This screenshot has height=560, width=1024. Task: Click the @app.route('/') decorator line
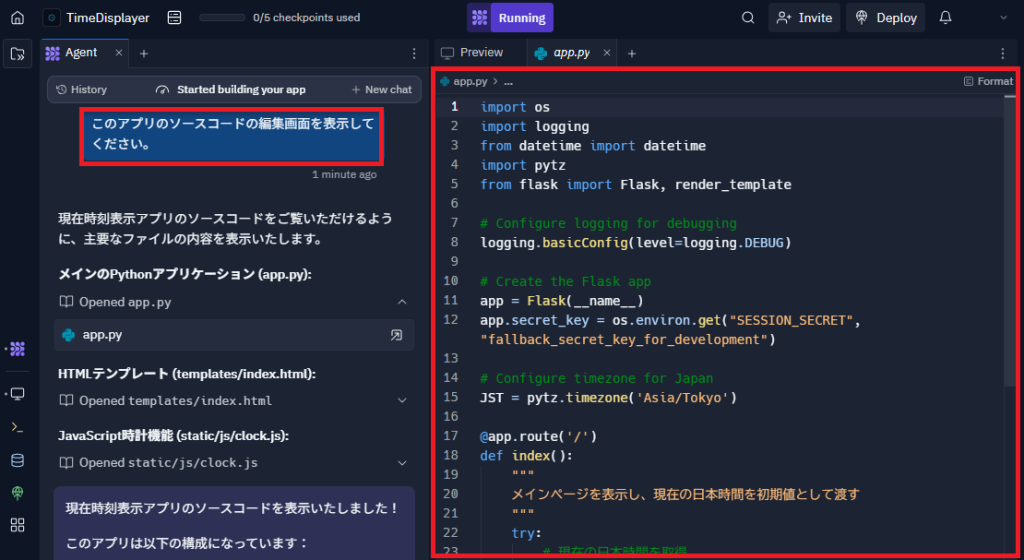coord(538,436)
